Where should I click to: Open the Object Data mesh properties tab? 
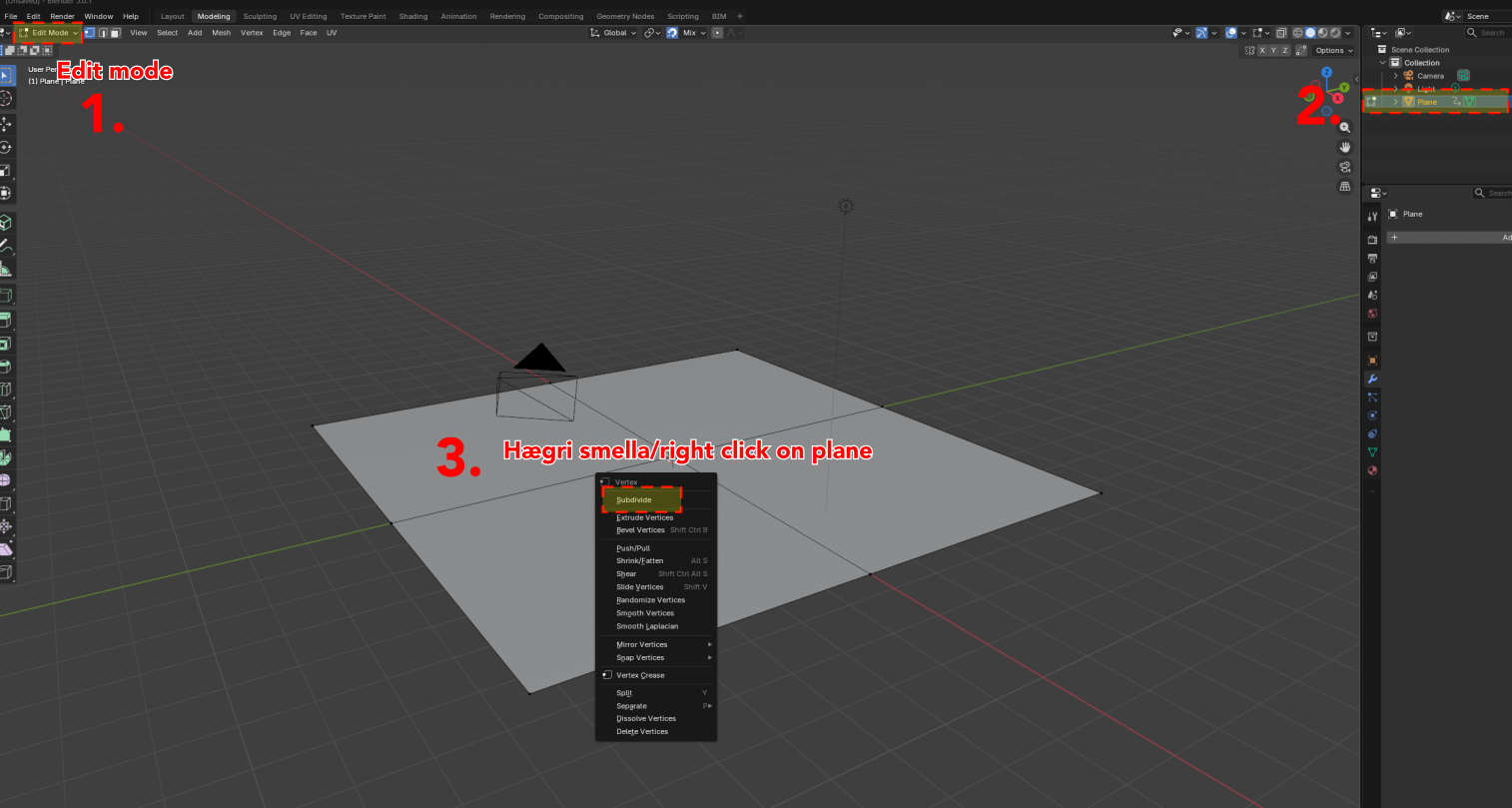pyautogui.click(x=1372, y=452)
